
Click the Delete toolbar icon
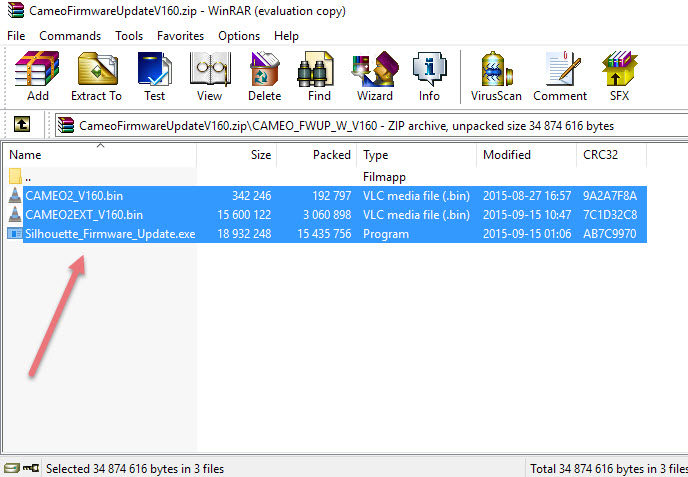coord(265,75)
